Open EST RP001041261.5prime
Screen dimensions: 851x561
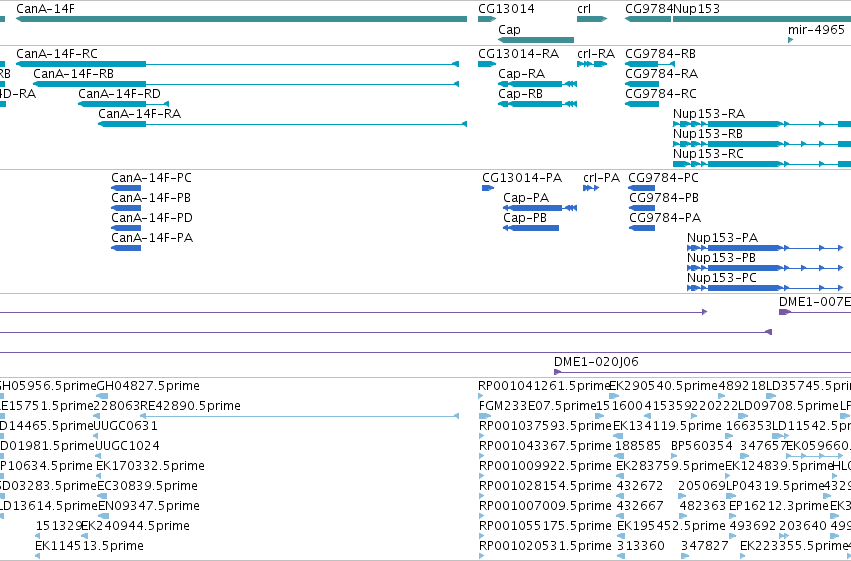coord(481,396)
